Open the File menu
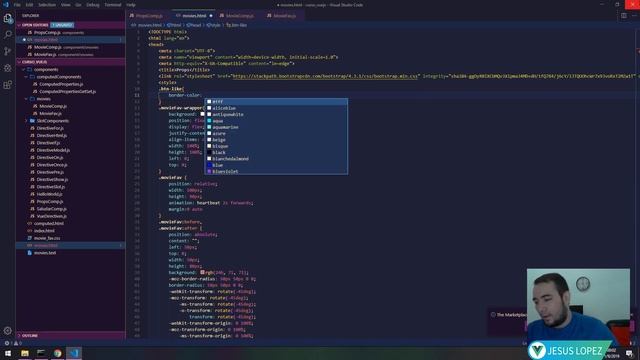This screenshot has height=360, width=640. coord(17,5)
